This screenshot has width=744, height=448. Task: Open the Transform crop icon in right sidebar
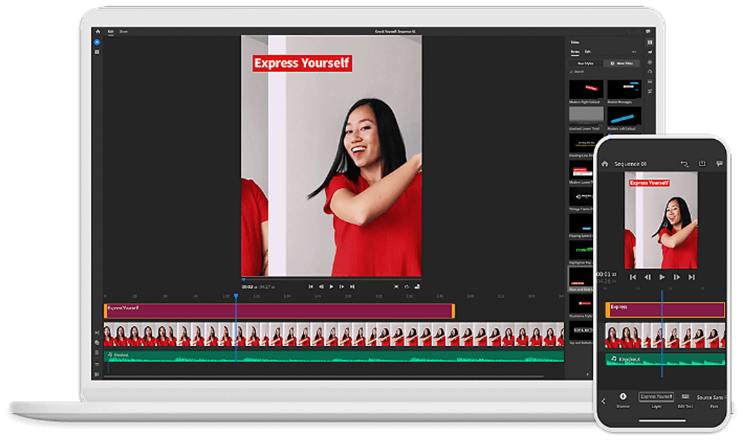650,91
